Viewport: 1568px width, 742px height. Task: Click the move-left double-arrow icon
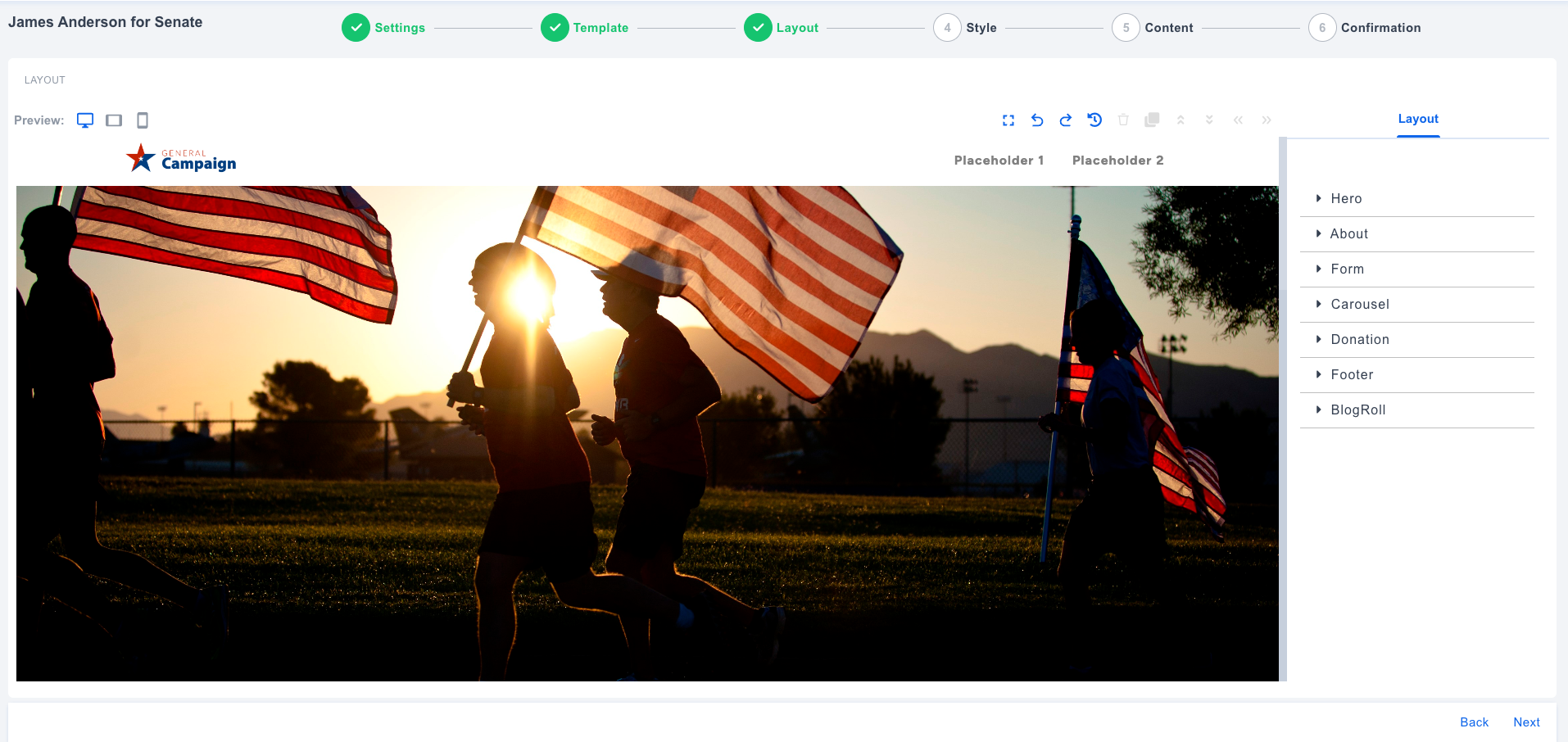pos(1238,120)
